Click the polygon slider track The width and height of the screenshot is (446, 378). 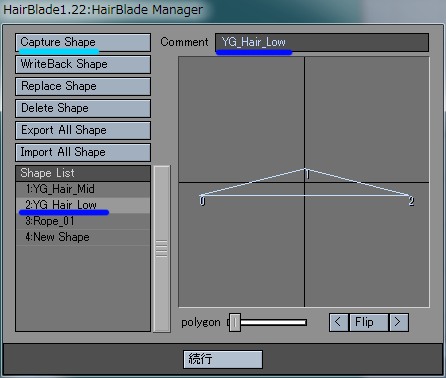point(273,322)
